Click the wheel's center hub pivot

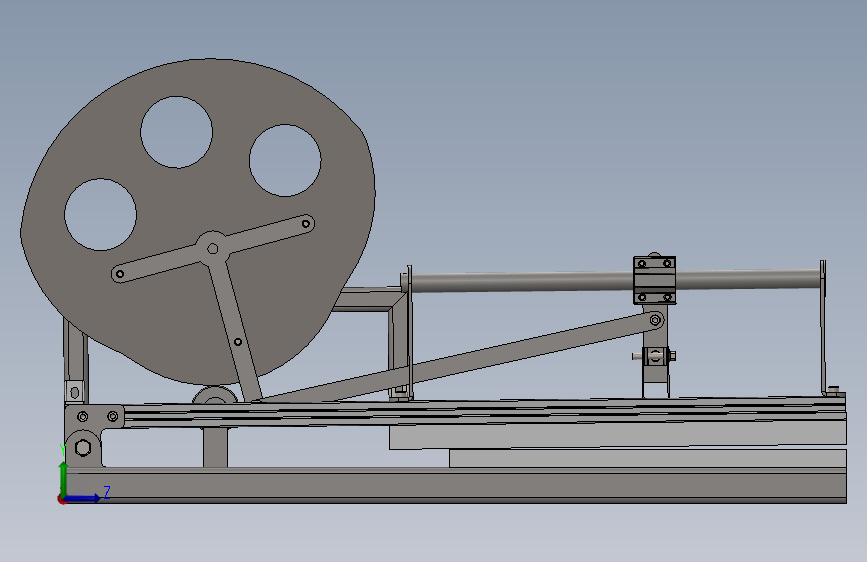click(212, 249)
